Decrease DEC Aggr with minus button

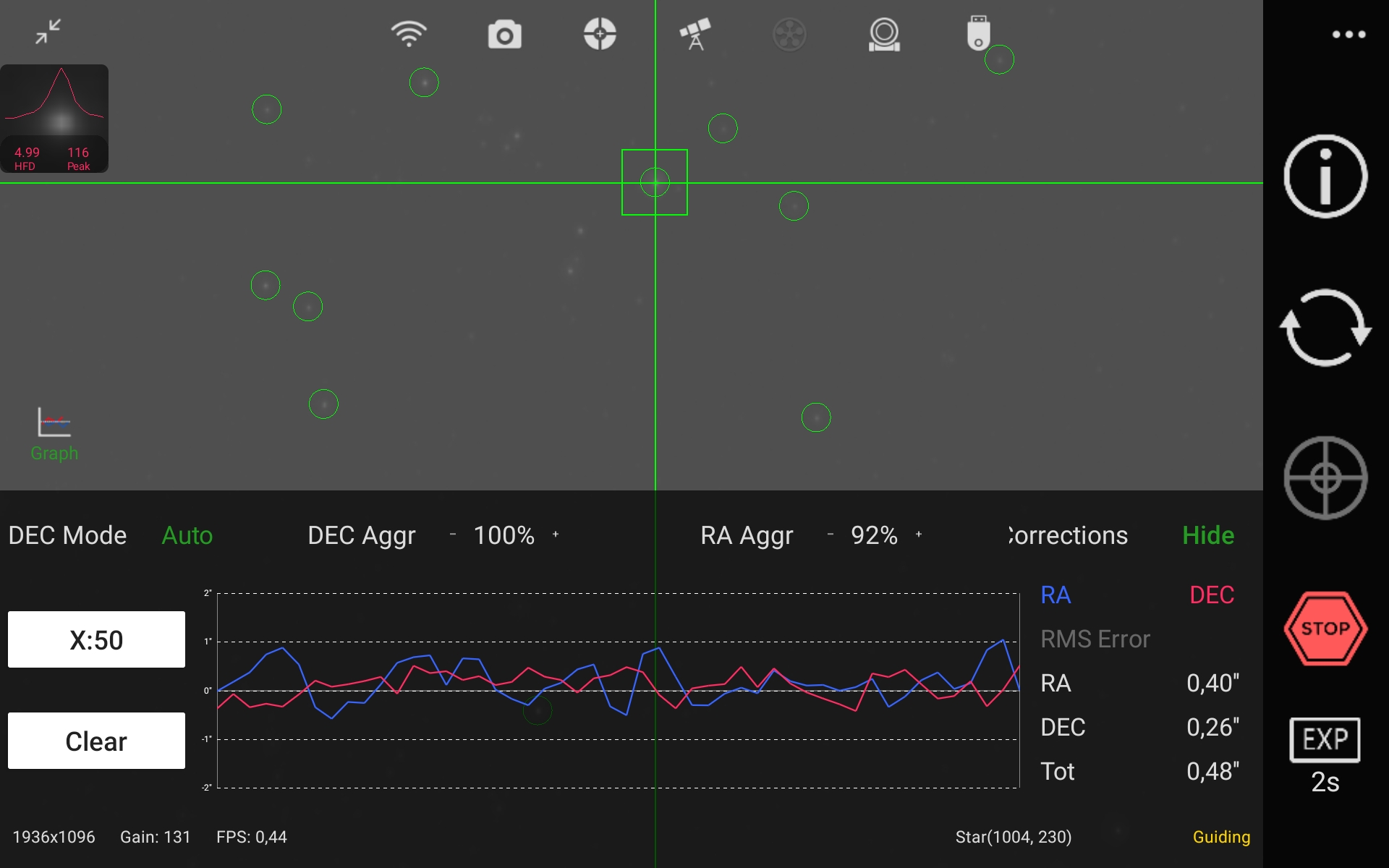[453, 535]
